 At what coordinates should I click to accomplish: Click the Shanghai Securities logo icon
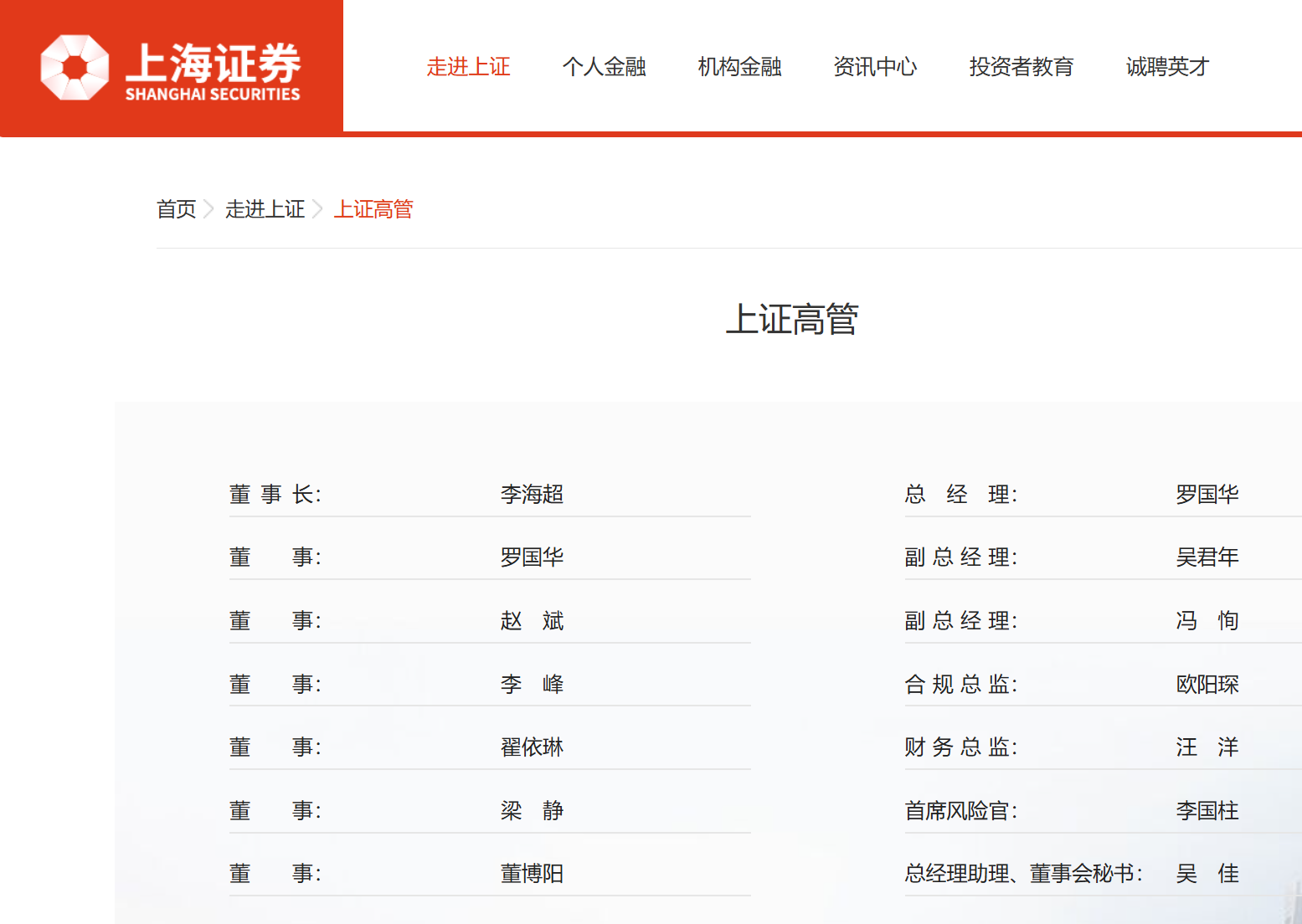click(x=75, y=68)
